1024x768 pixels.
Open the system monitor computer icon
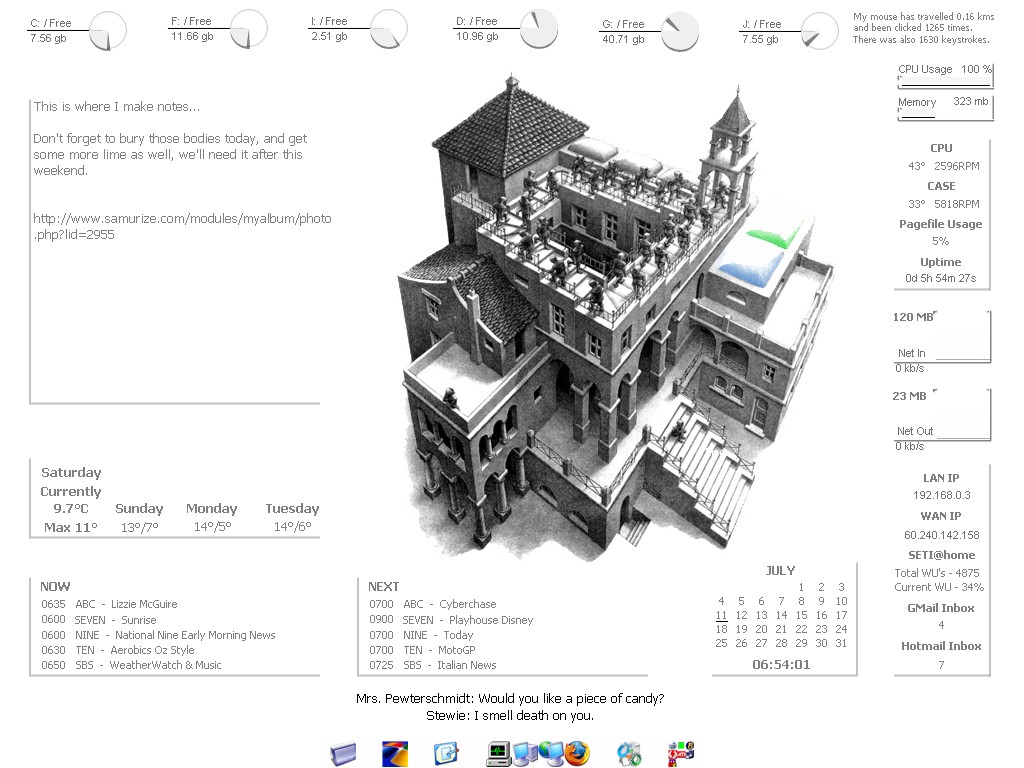tap(498, 753)
